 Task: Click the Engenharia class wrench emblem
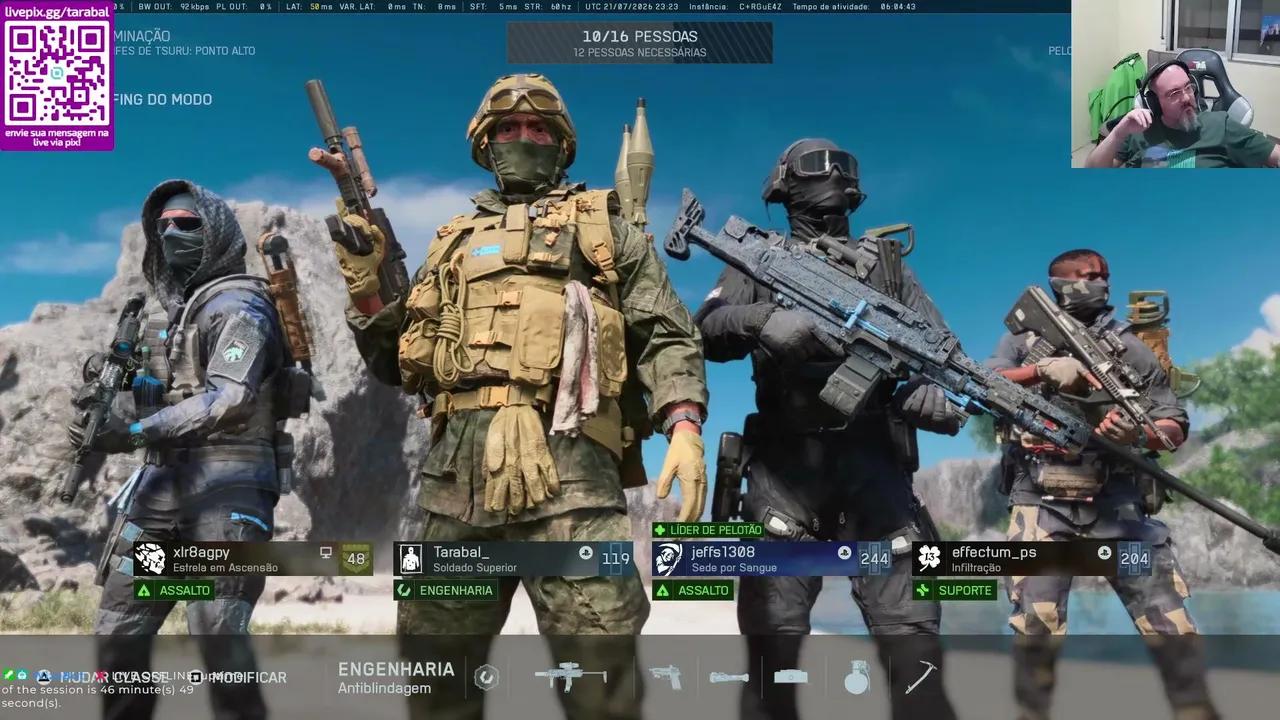486,677
